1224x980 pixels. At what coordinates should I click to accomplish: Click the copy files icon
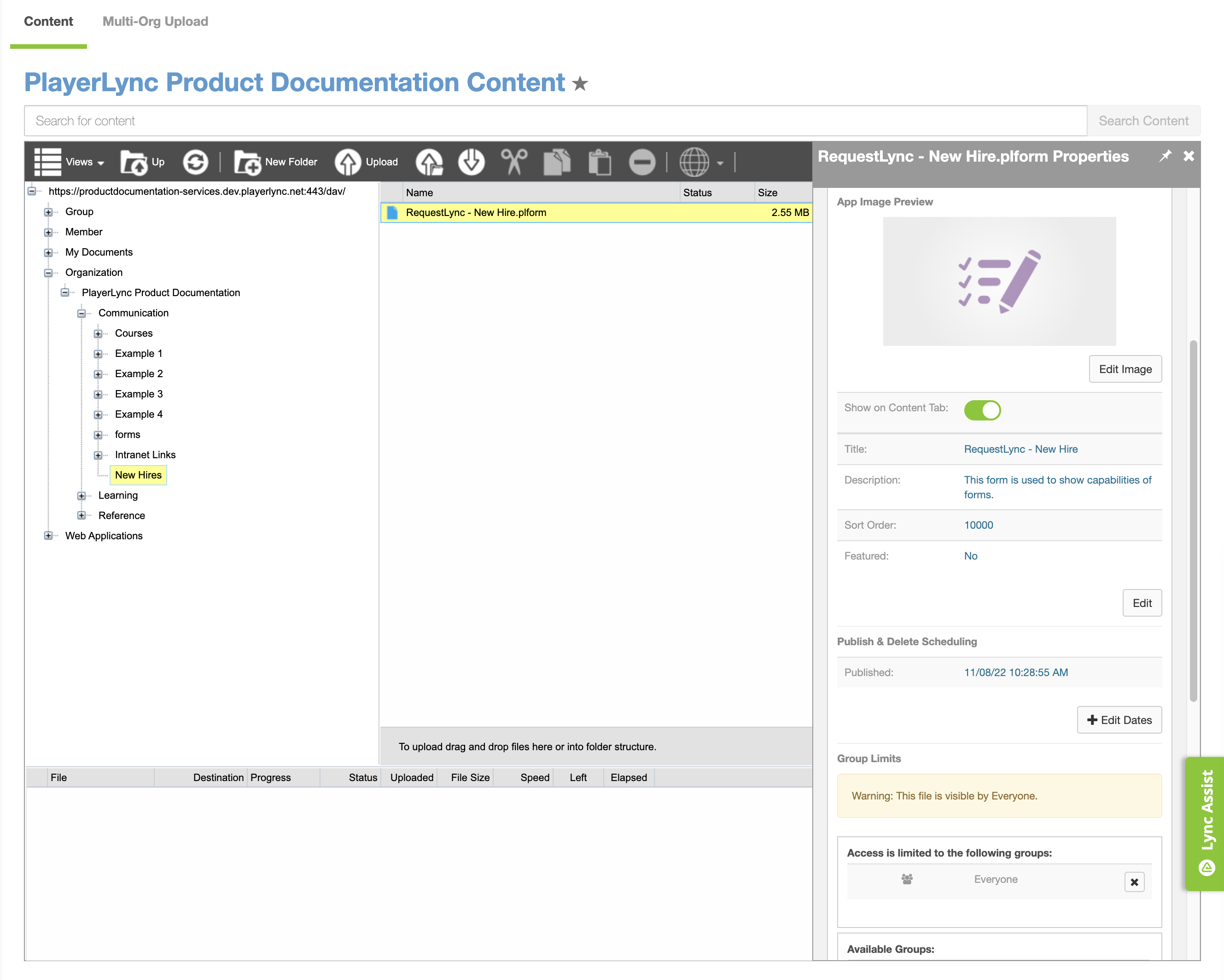(557, 162)
